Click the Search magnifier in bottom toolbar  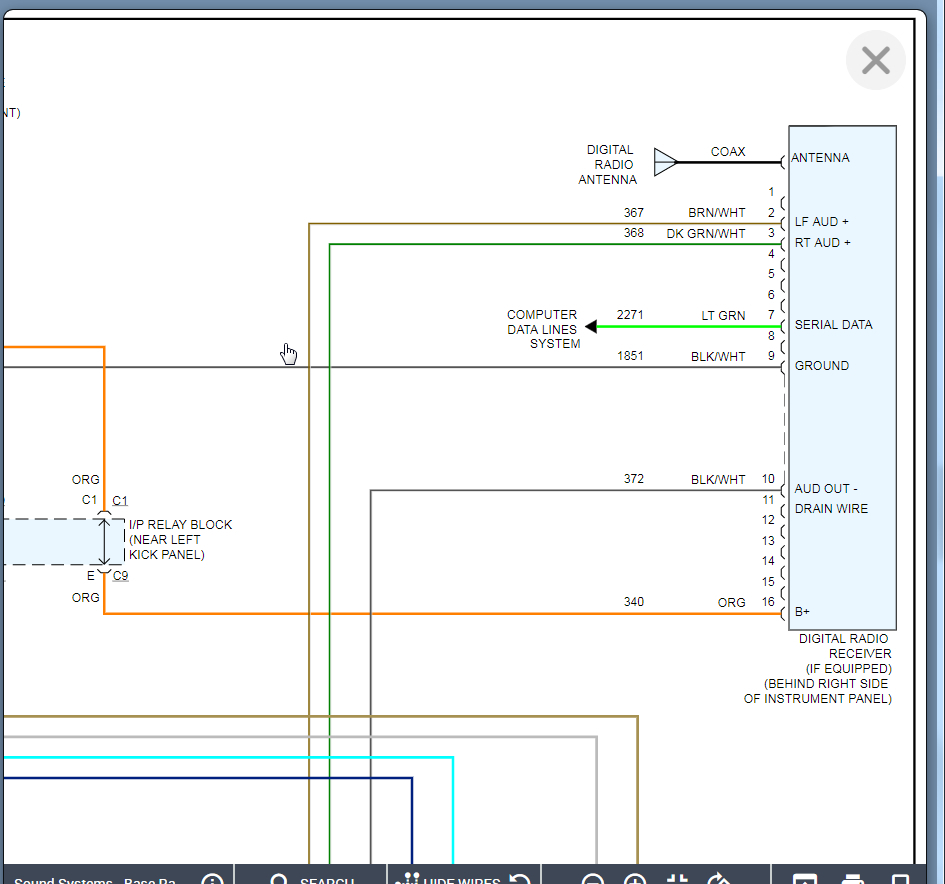tap(281, 881)
